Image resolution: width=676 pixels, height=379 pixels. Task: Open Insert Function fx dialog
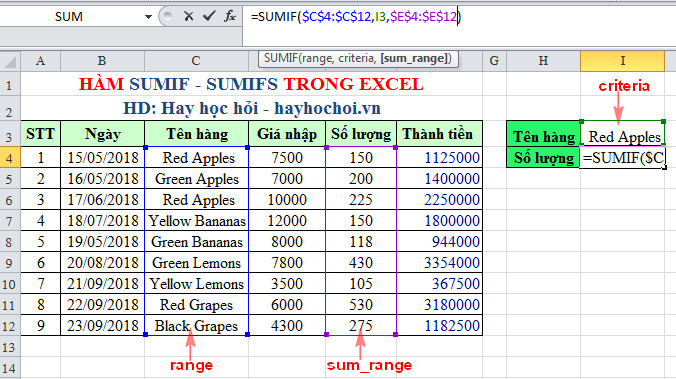pyautogui.click(x=230, y=16)
